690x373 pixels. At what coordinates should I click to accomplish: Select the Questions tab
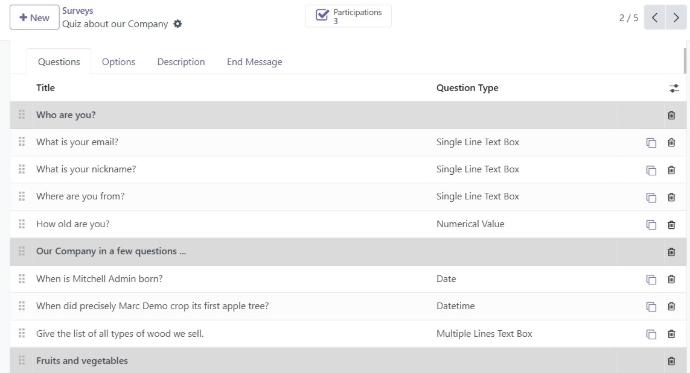click(x=59, y=62)
